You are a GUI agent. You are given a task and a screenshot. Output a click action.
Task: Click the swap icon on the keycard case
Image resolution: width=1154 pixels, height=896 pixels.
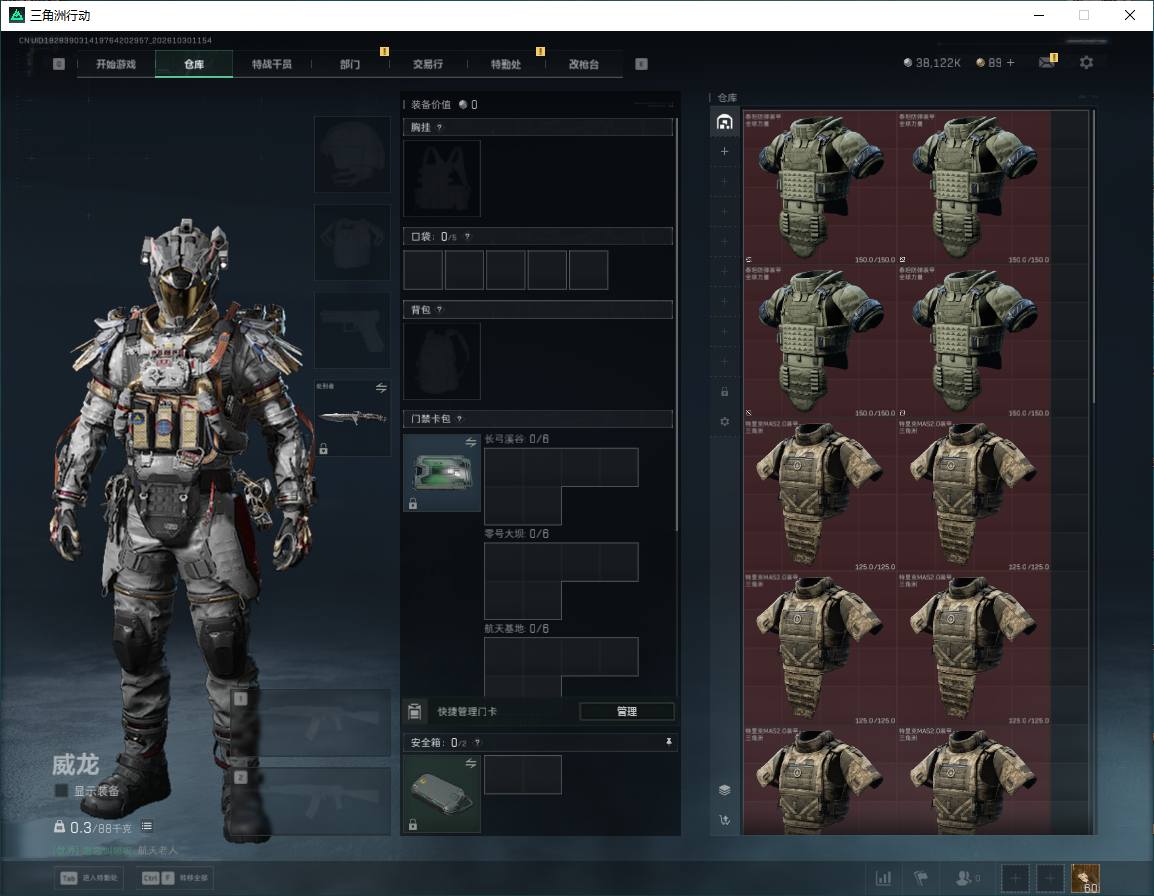pos(471,442)
